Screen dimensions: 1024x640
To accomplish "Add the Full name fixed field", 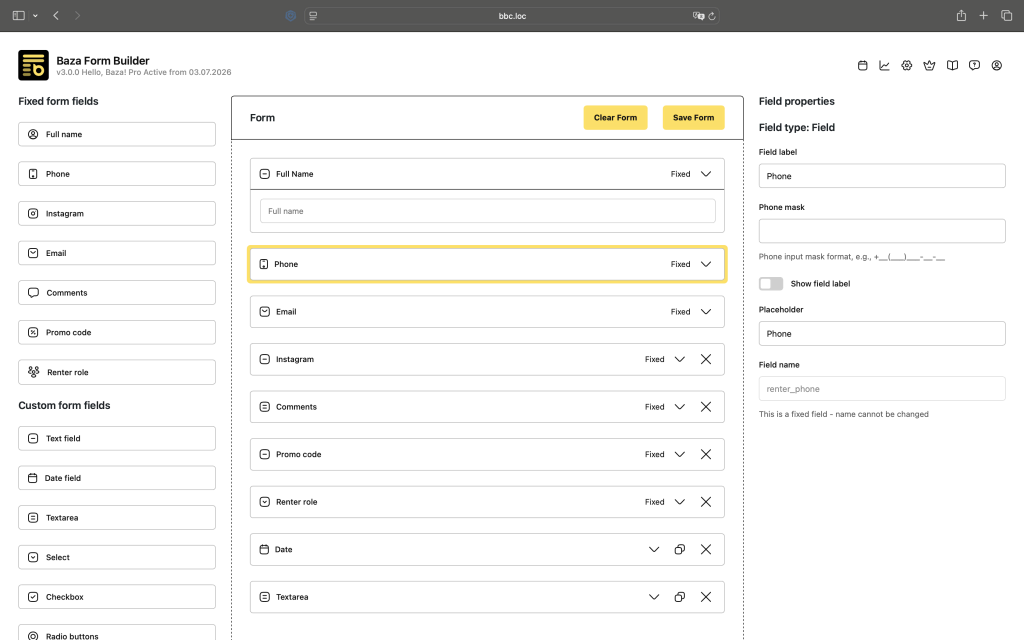I will coord(117,135).
